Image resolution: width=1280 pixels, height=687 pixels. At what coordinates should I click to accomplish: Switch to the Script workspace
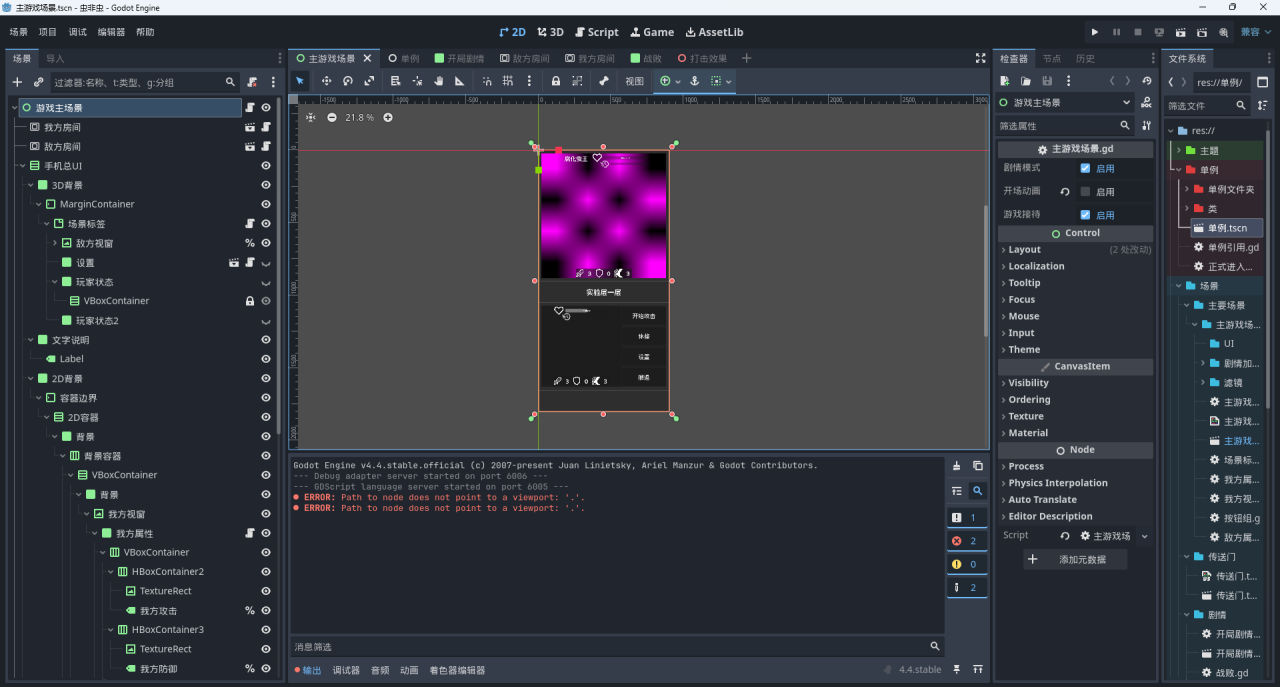596,32
